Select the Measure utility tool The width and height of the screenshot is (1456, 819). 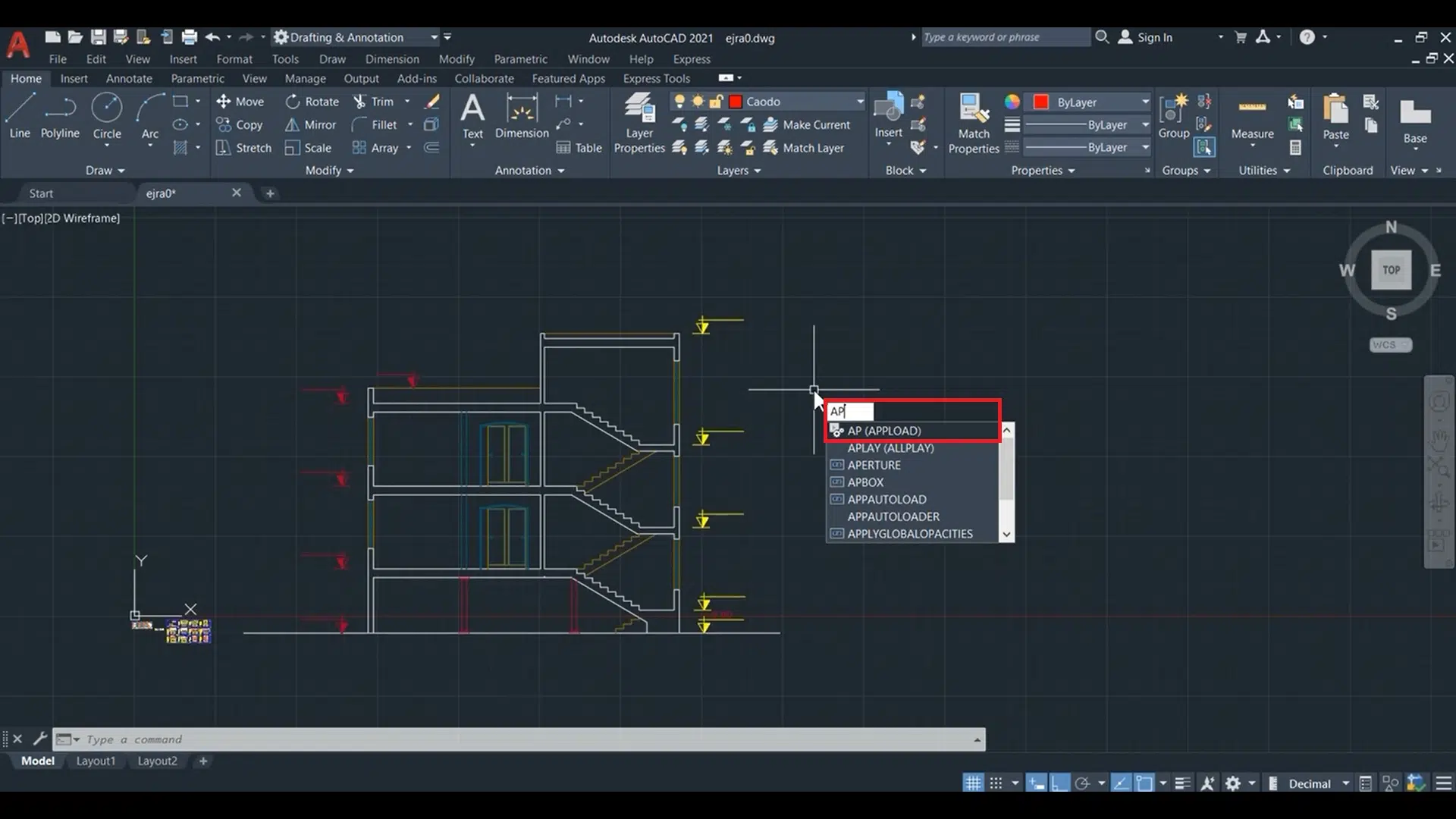point(1252,118)
